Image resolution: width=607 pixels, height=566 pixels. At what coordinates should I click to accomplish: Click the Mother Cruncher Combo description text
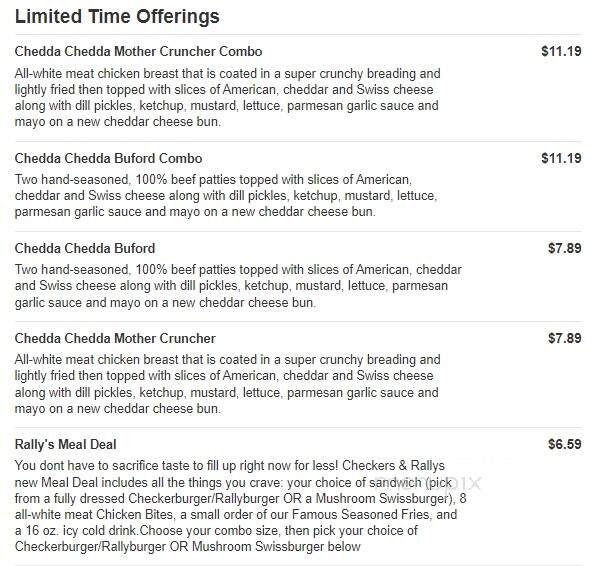(228, 98)
